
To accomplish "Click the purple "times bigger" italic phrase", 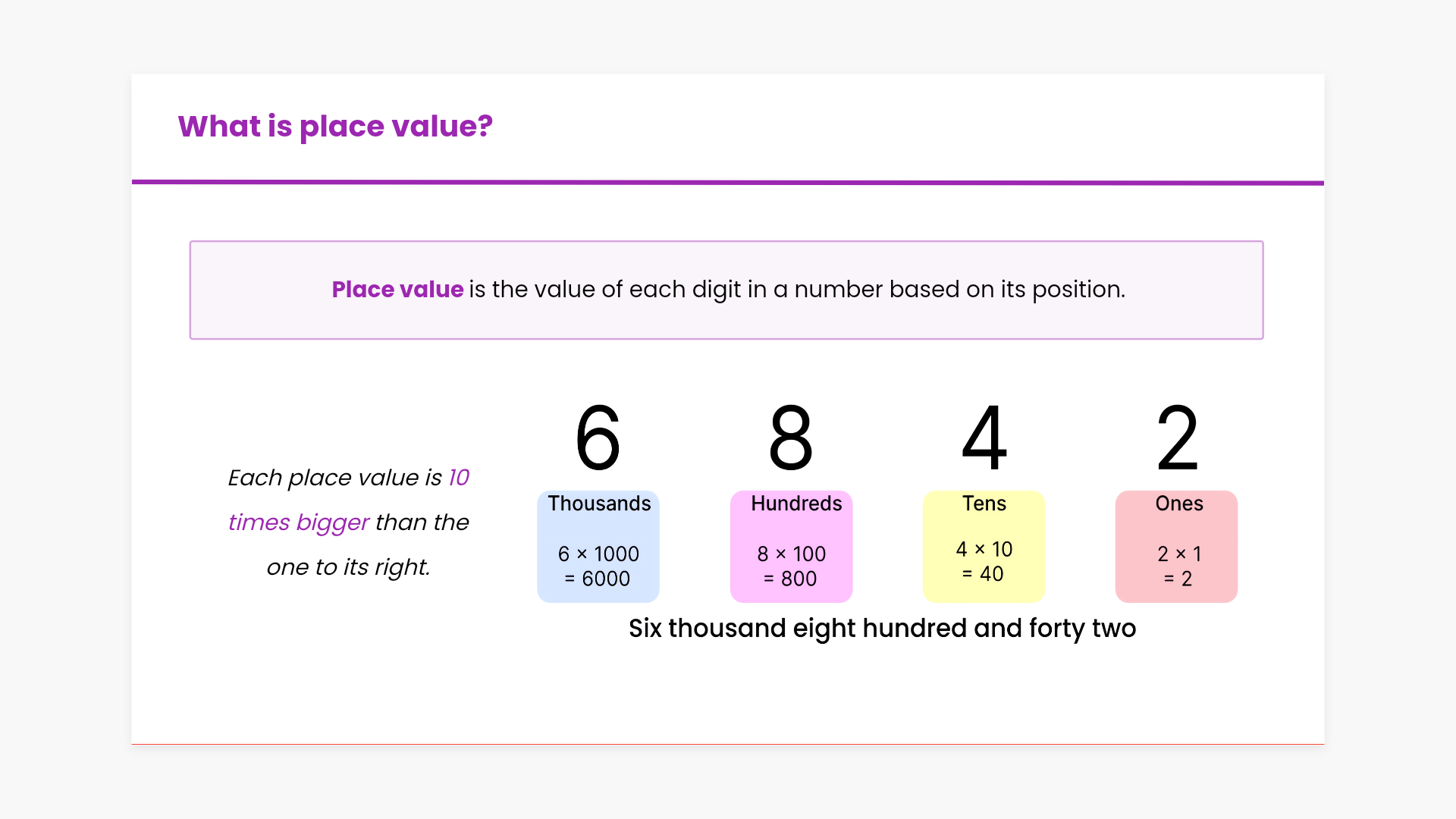I will coord(298,522).
